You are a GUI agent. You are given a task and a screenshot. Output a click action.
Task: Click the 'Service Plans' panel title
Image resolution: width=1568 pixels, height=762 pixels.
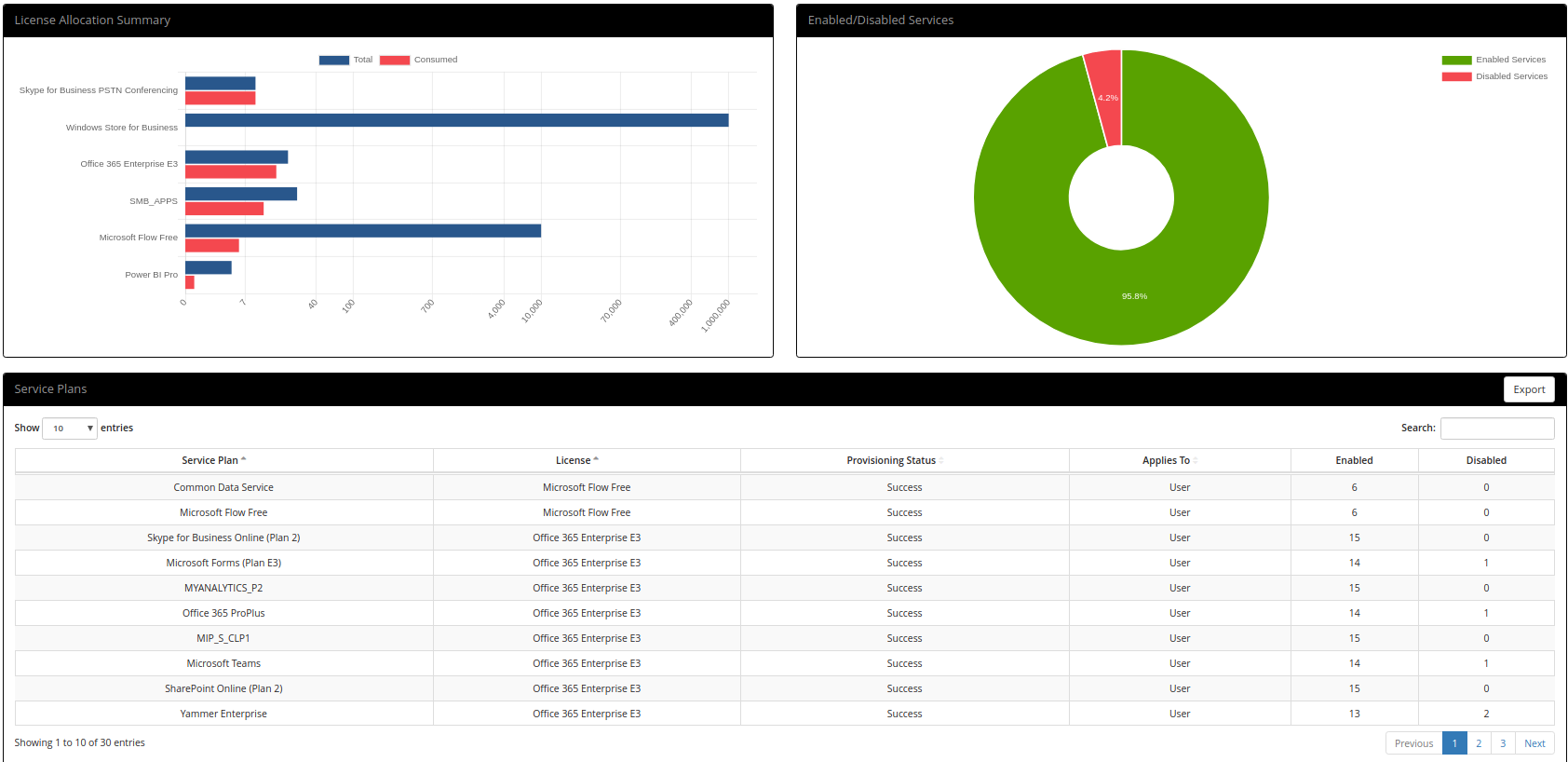(x=50, y=388)
